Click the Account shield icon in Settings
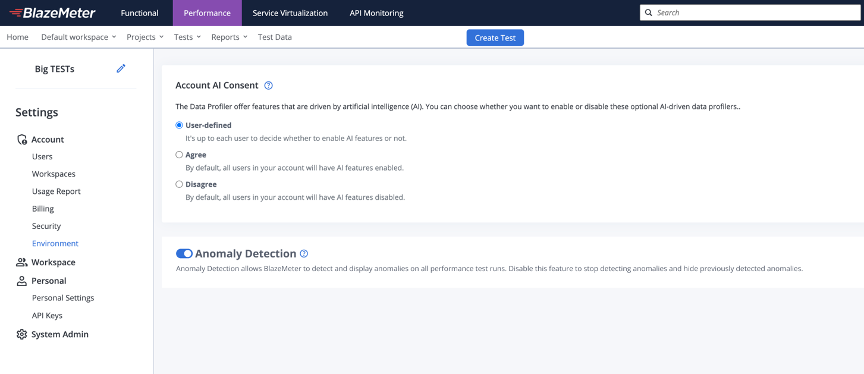The height and width of the screenshot is (374, 864). (22, 139)
